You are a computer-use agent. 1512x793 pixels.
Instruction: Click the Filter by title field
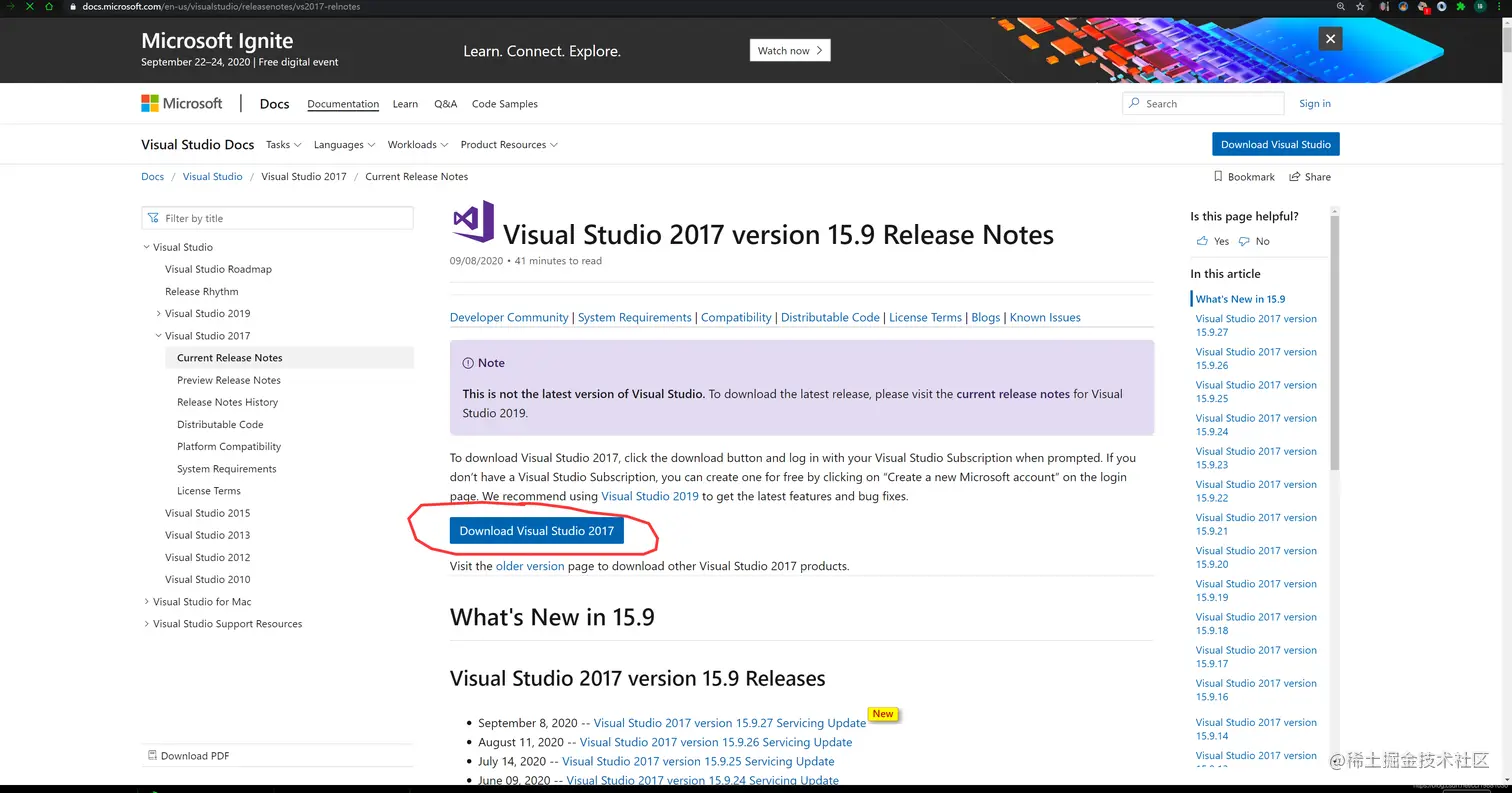pos(278,218)
